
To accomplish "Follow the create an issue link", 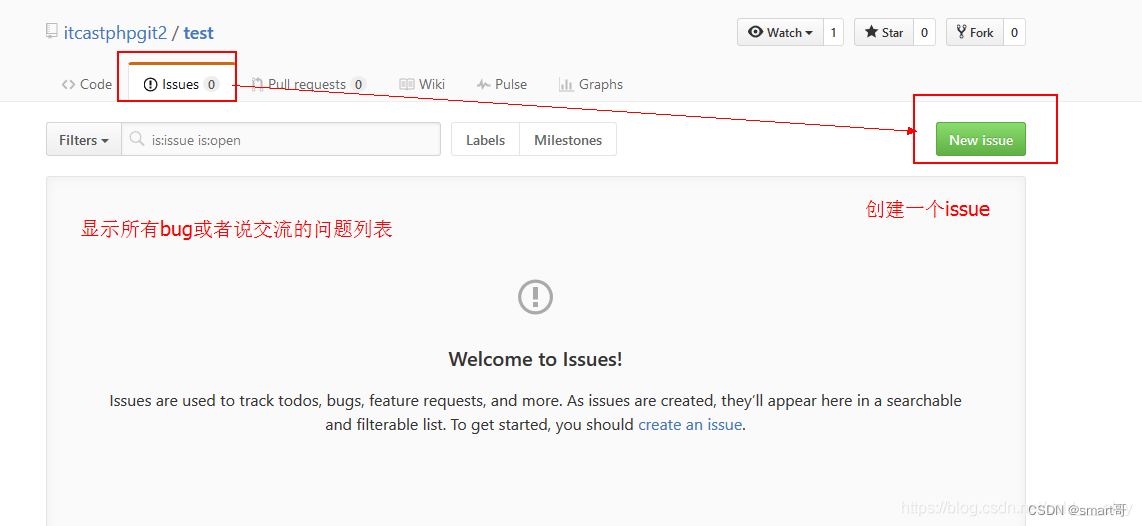I will click(x=690, y=425).
